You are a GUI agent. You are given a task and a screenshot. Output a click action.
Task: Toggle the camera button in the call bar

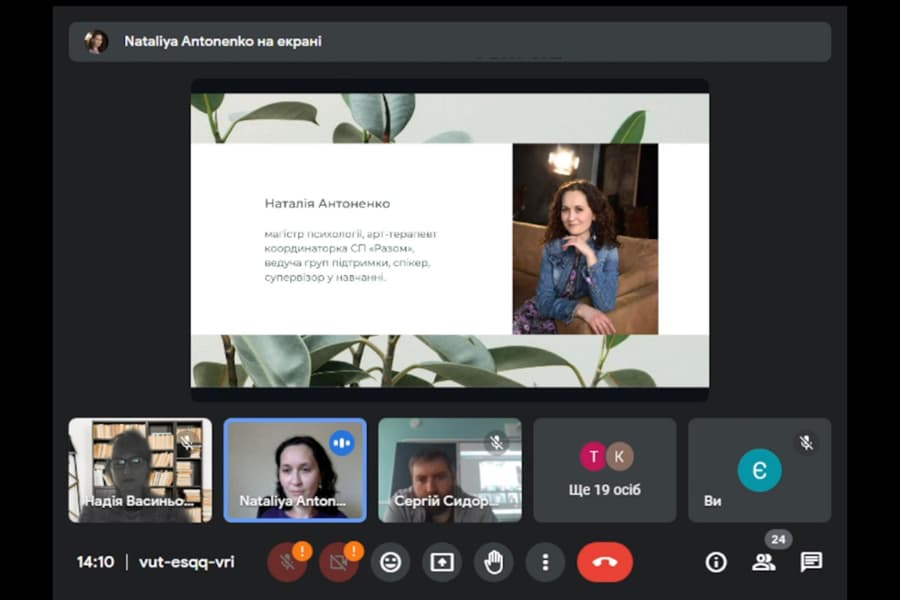click(x=339, y=563)
